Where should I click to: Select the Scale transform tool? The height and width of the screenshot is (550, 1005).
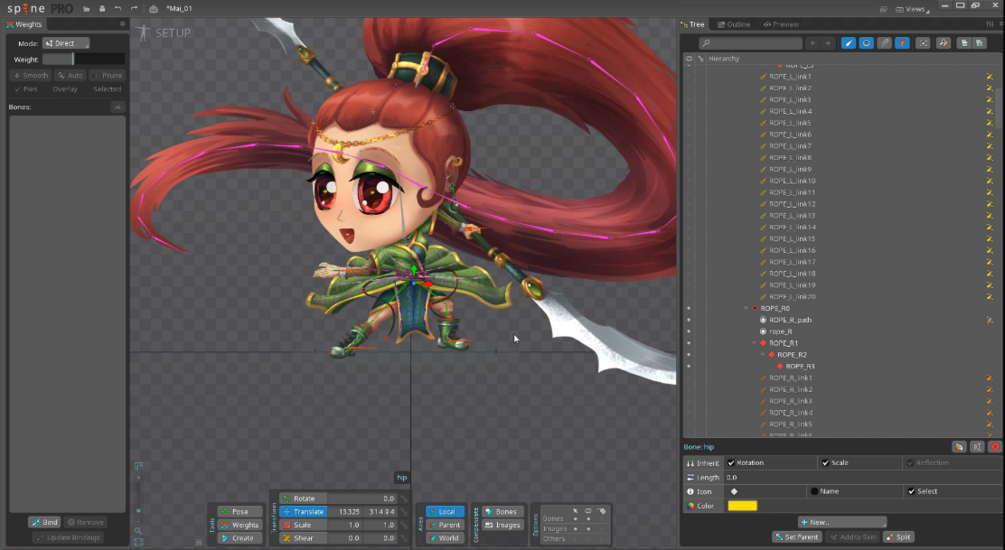click(x=303, y=524)
